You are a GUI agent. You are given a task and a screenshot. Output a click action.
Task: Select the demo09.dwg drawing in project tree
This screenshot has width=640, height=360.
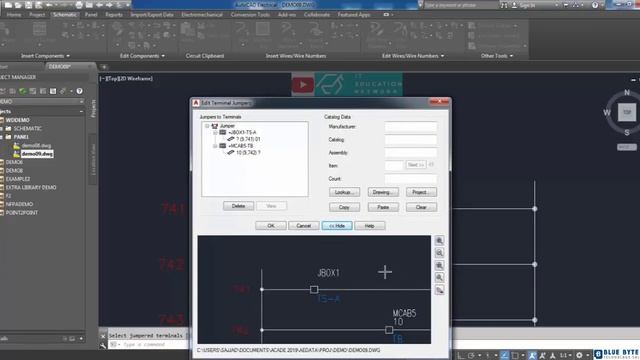coord(37,154)
